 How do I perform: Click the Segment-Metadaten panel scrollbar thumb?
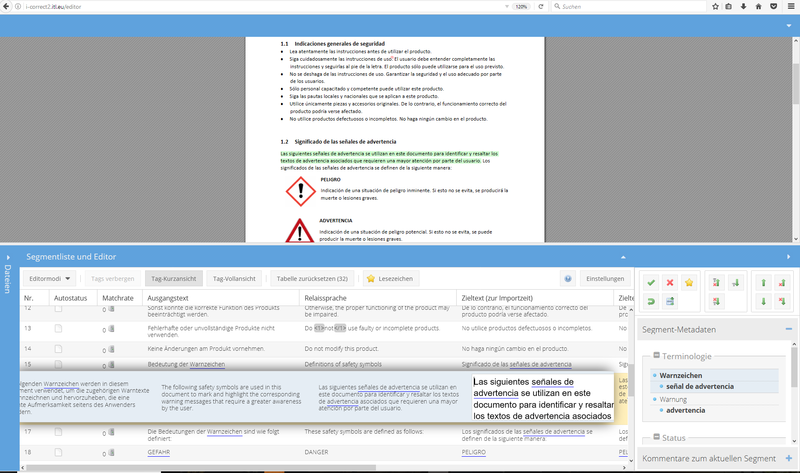794,367
